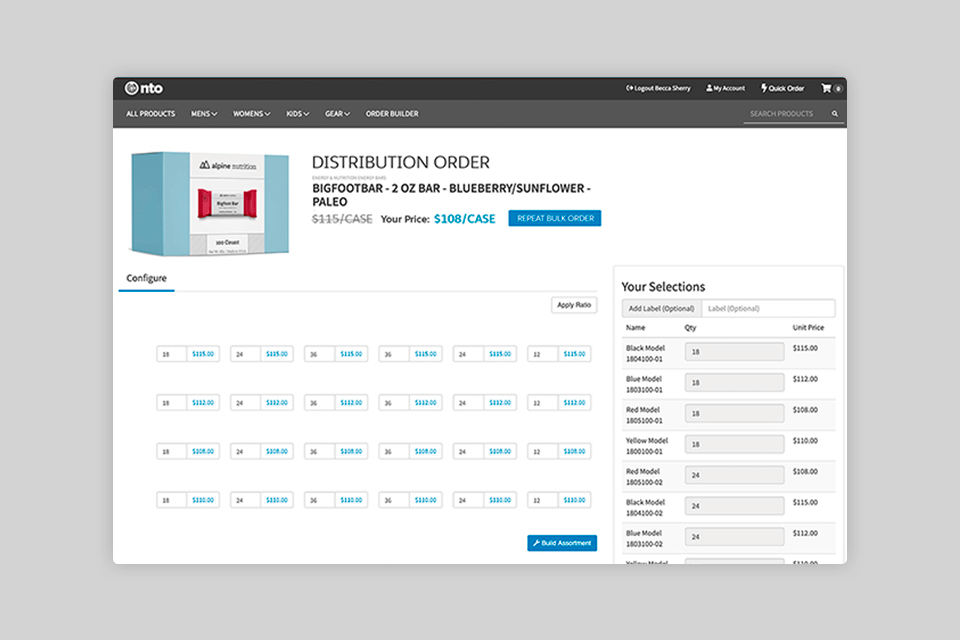Screen dimensions: 960x640
Task: Open Quick Order
Action: pyautogui.click(x=782, y=88)
